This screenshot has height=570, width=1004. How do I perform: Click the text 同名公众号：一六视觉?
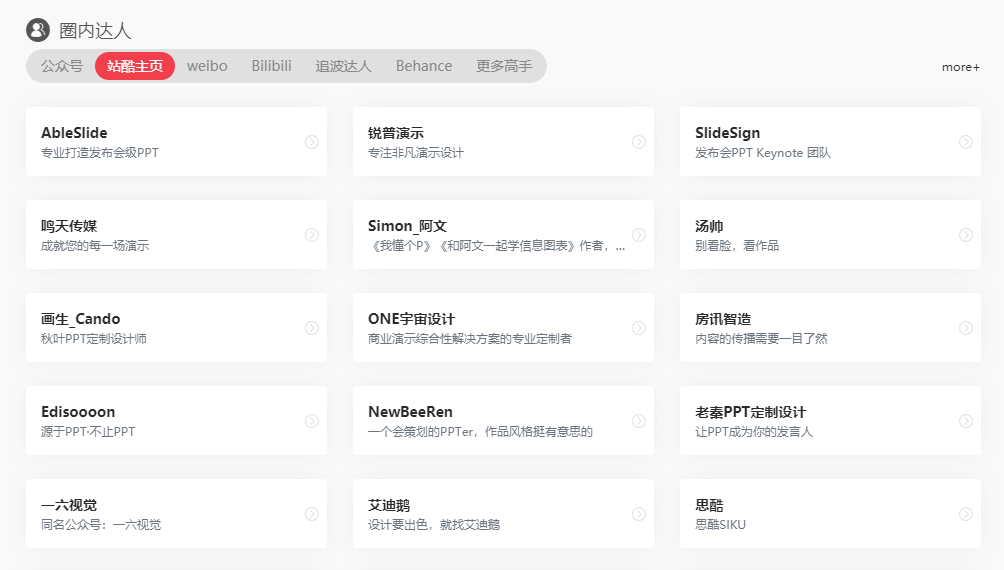pos(101,525)
